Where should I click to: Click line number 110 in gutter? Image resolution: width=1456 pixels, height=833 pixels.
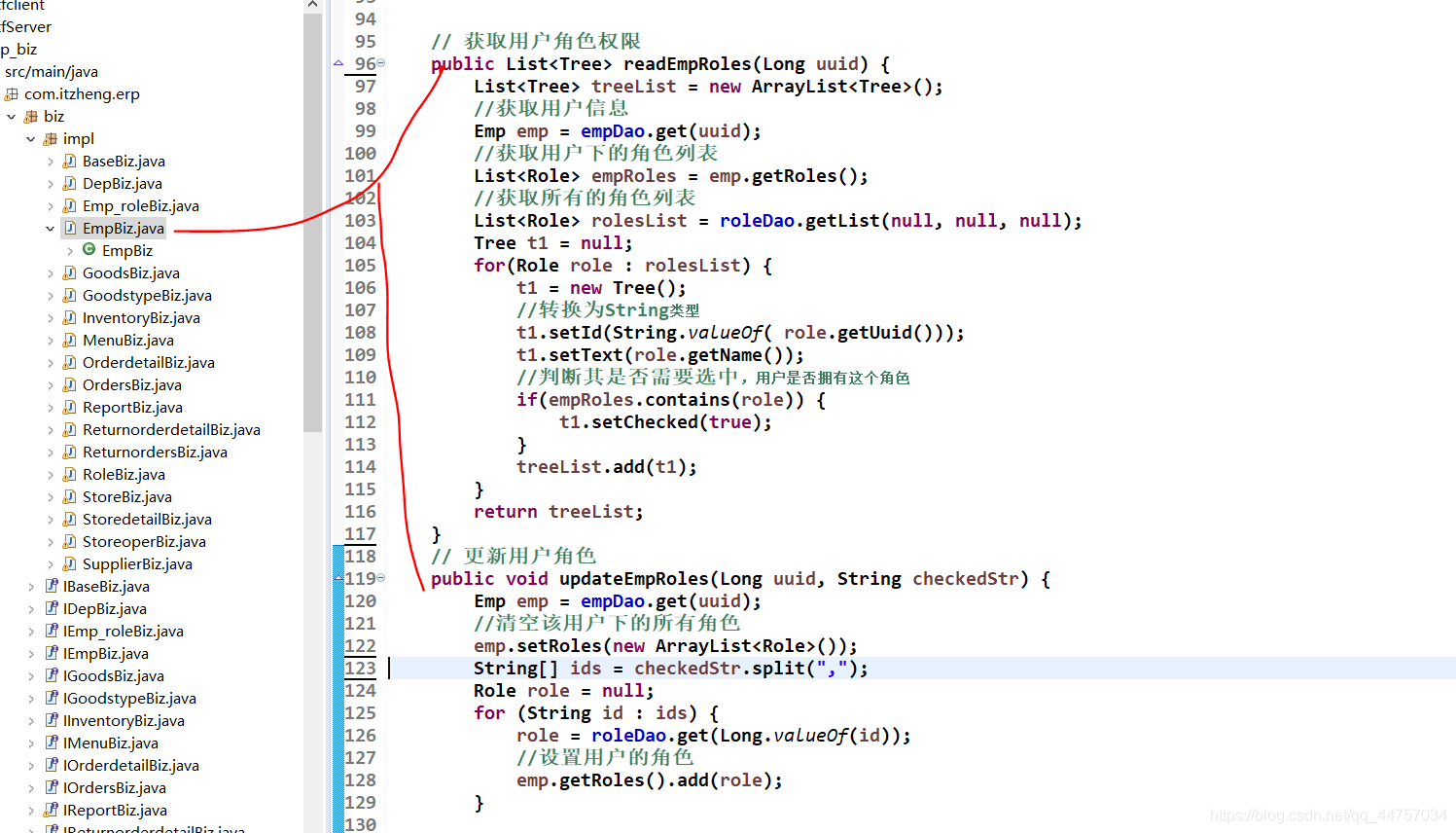[x=360, y=378]
